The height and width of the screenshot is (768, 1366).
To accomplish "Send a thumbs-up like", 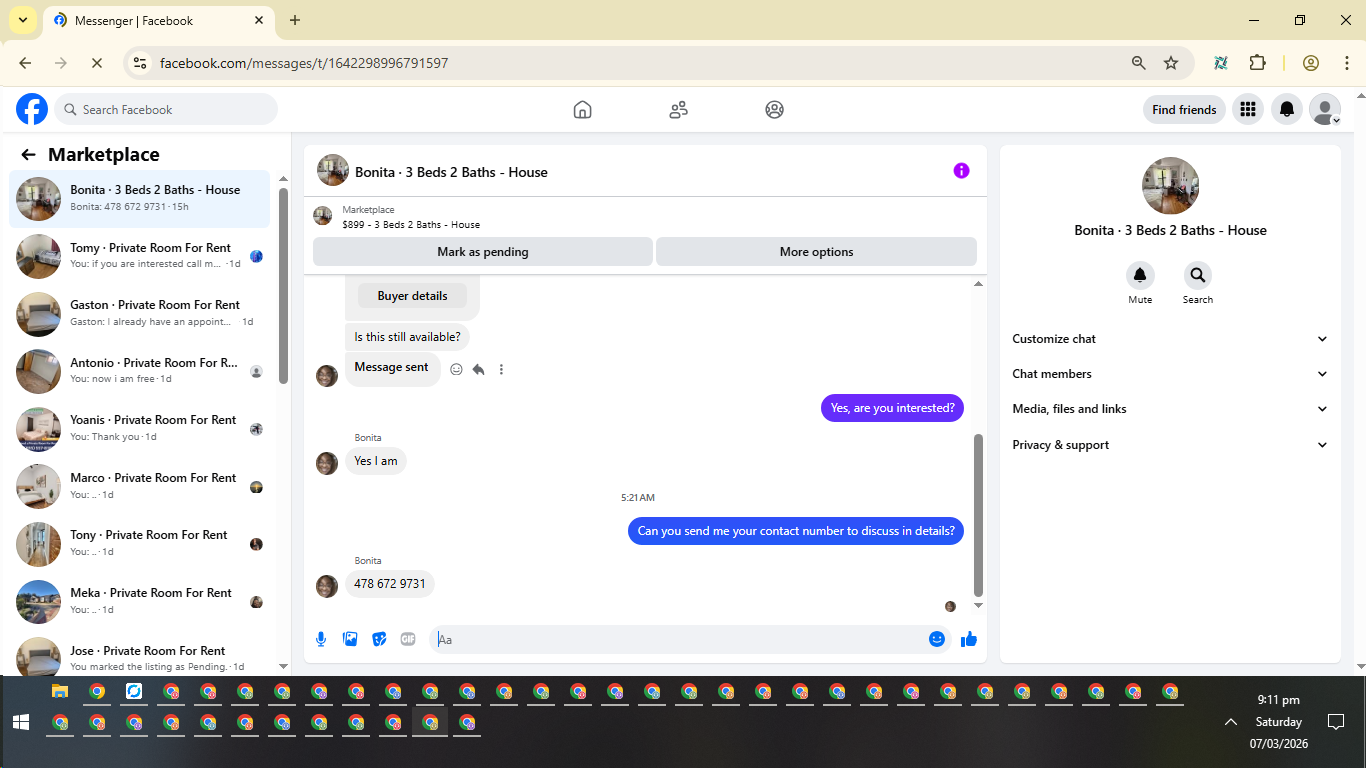I will tap(968, 639).
